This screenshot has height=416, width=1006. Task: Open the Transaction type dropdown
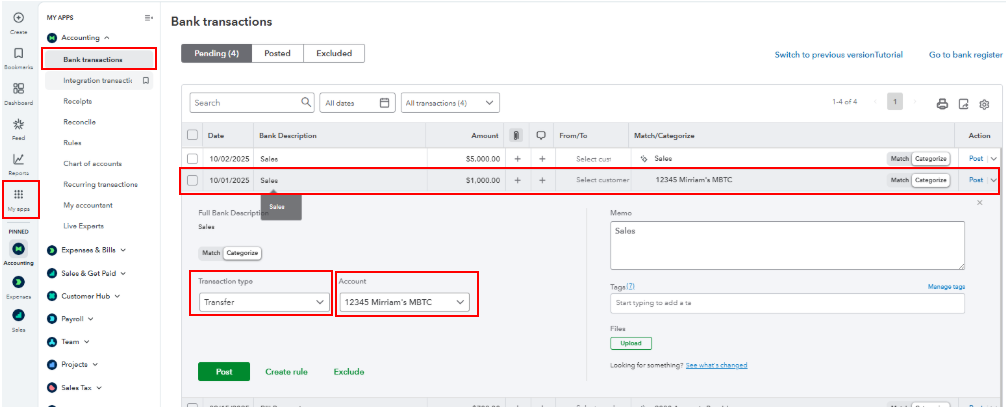pos(260,301)
